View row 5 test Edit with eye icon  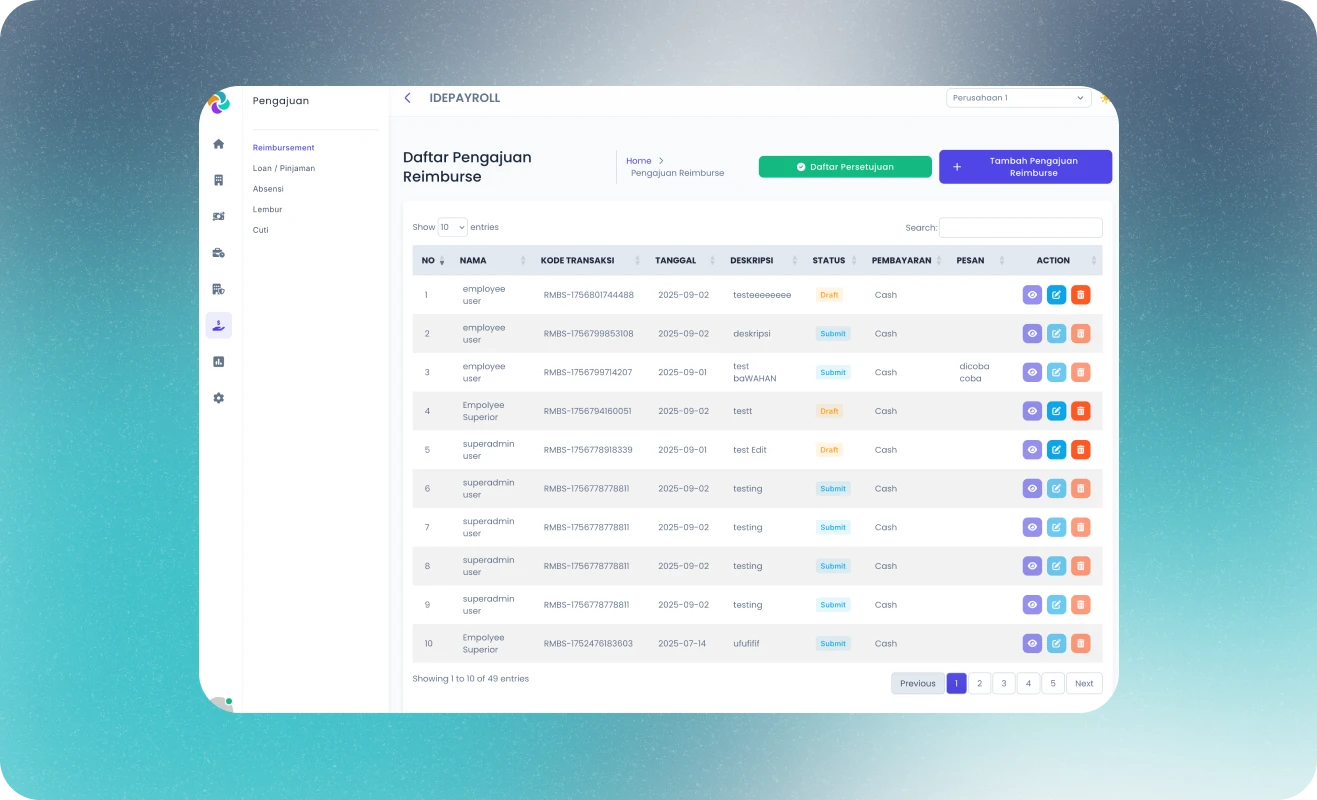[x=1032, y=450]
